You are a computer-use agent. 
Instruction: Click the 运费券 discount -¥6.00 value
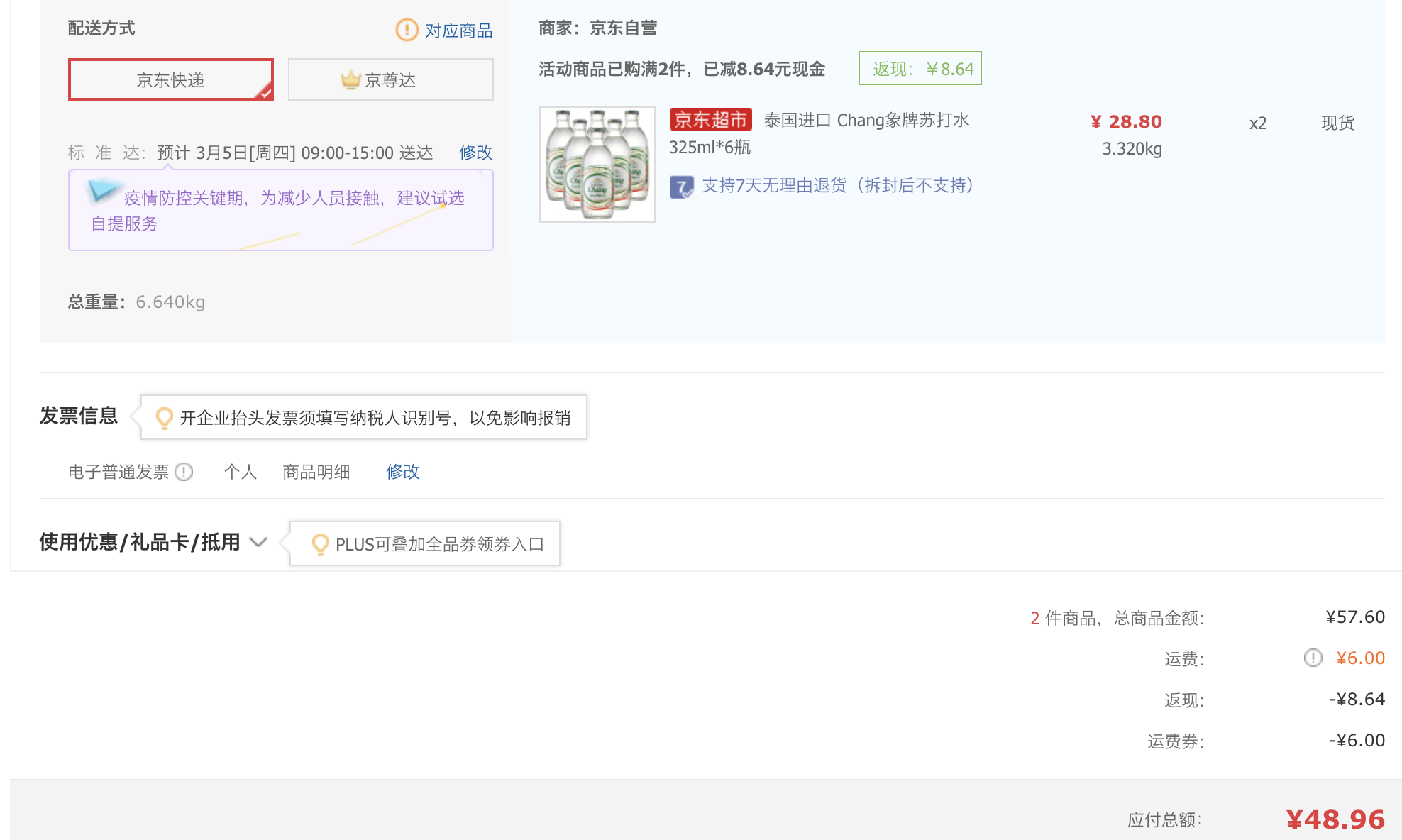point(1357,740)
